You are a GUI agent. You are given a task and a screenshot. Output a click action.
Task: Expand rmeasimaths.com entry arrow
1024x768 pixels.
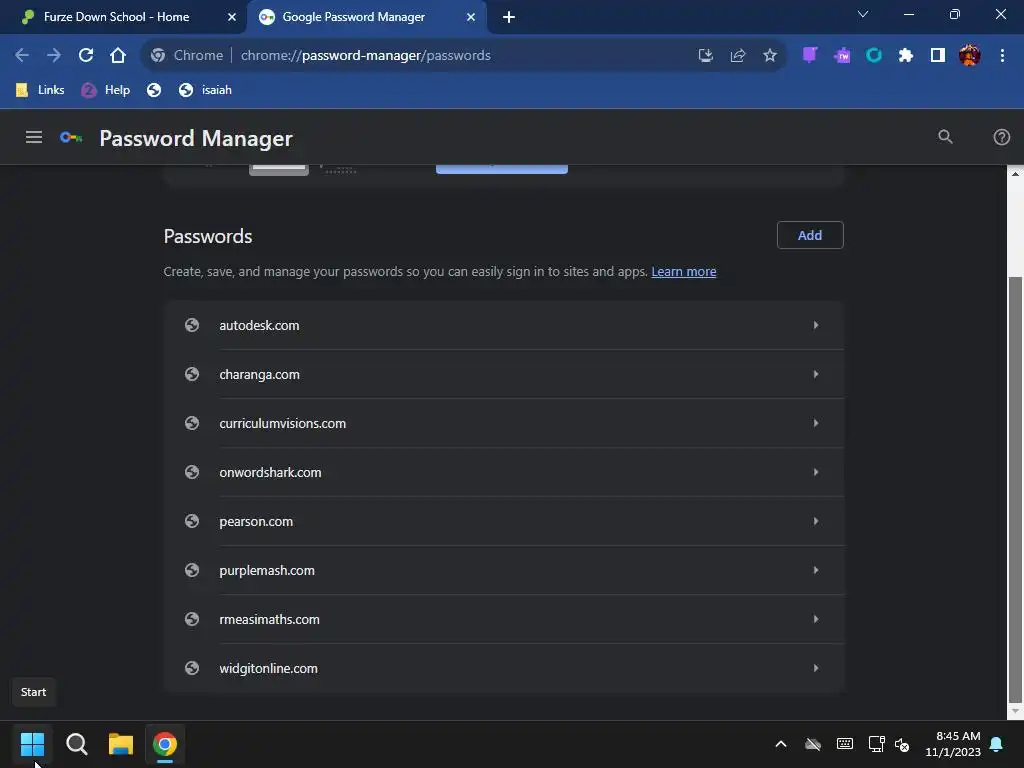[x=816, y=619]
